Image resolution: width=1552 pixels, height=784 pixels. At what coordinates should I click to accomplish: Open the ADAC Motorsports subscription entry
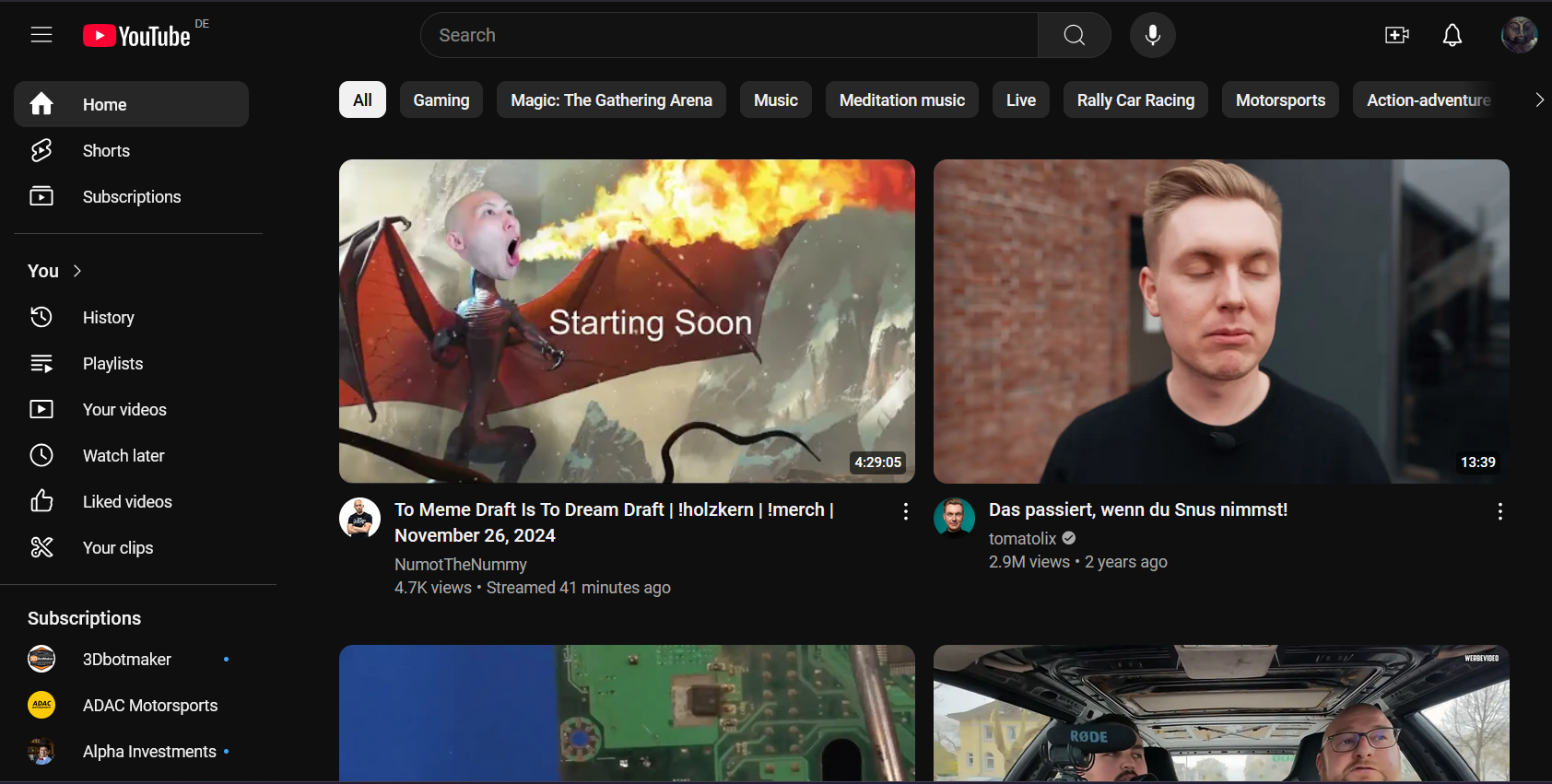point(131,705)
